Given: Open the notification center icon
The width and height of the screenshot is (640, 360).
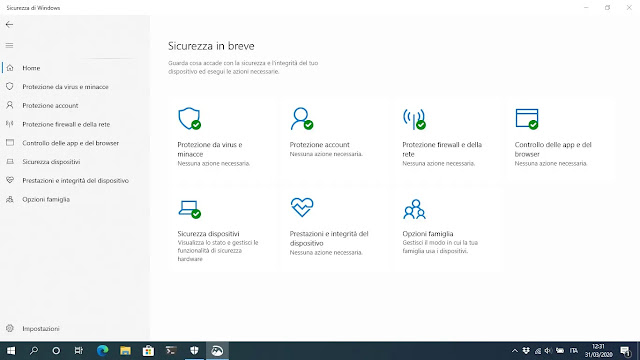Looking at the screenshot, I should (x=626, y=351).
